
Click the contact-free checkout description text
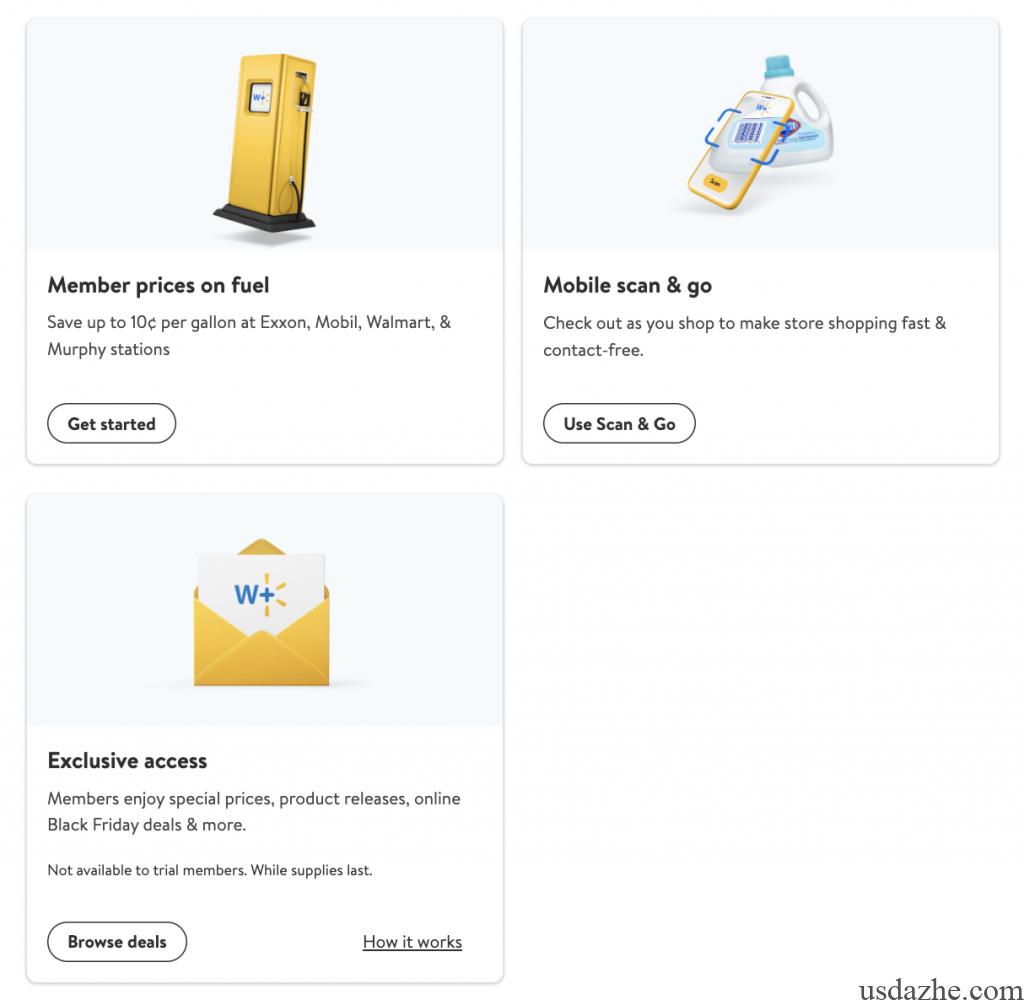coord(744,336)
